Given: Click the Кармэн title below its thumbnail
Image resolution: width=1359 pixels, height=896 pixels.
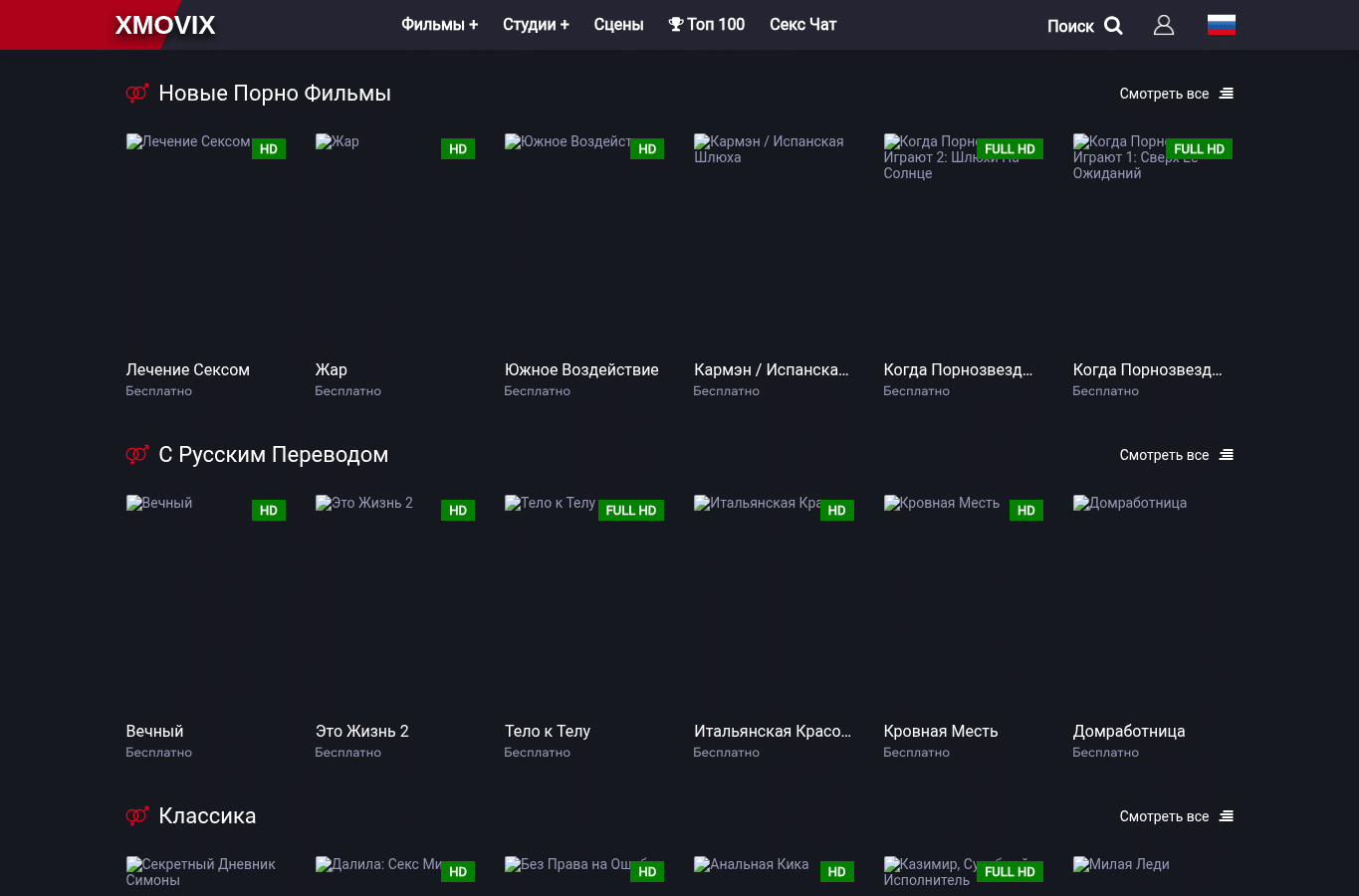Looking at the screenshot, I should (x=772, y=370).
